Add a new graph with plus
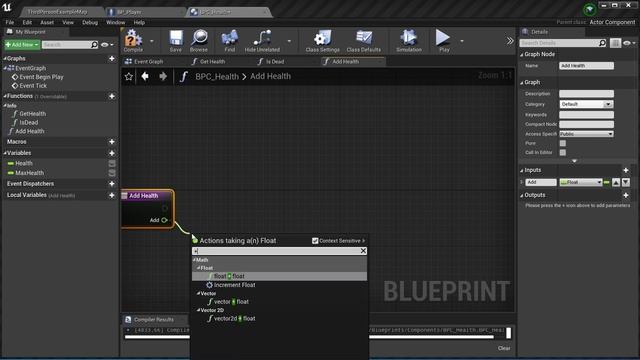The image size is (640, 360). (111, 59)
